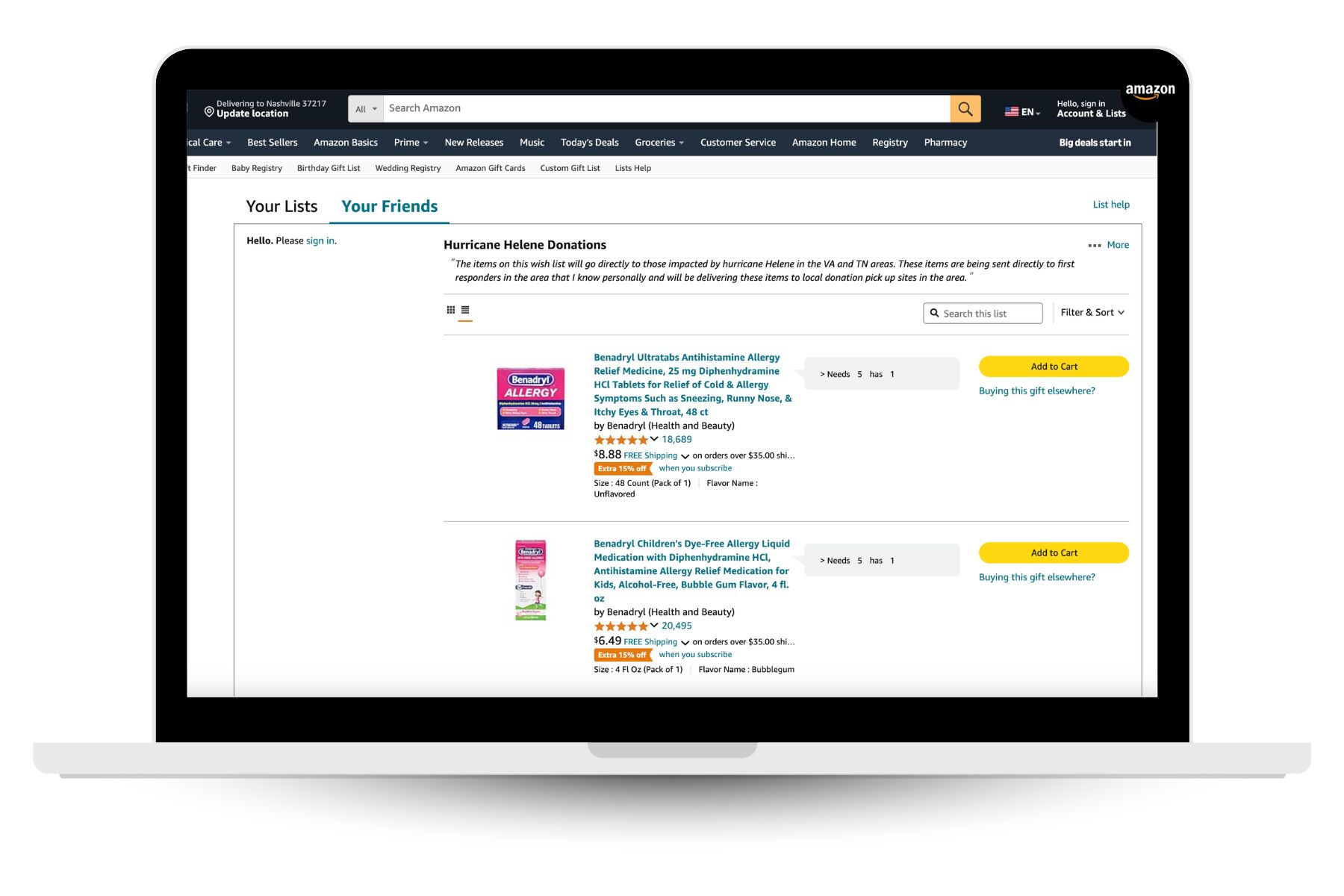This screenshot has height=896, width=1344.
Task: Switch to the Your Lists tab
Action: [281, 206]
